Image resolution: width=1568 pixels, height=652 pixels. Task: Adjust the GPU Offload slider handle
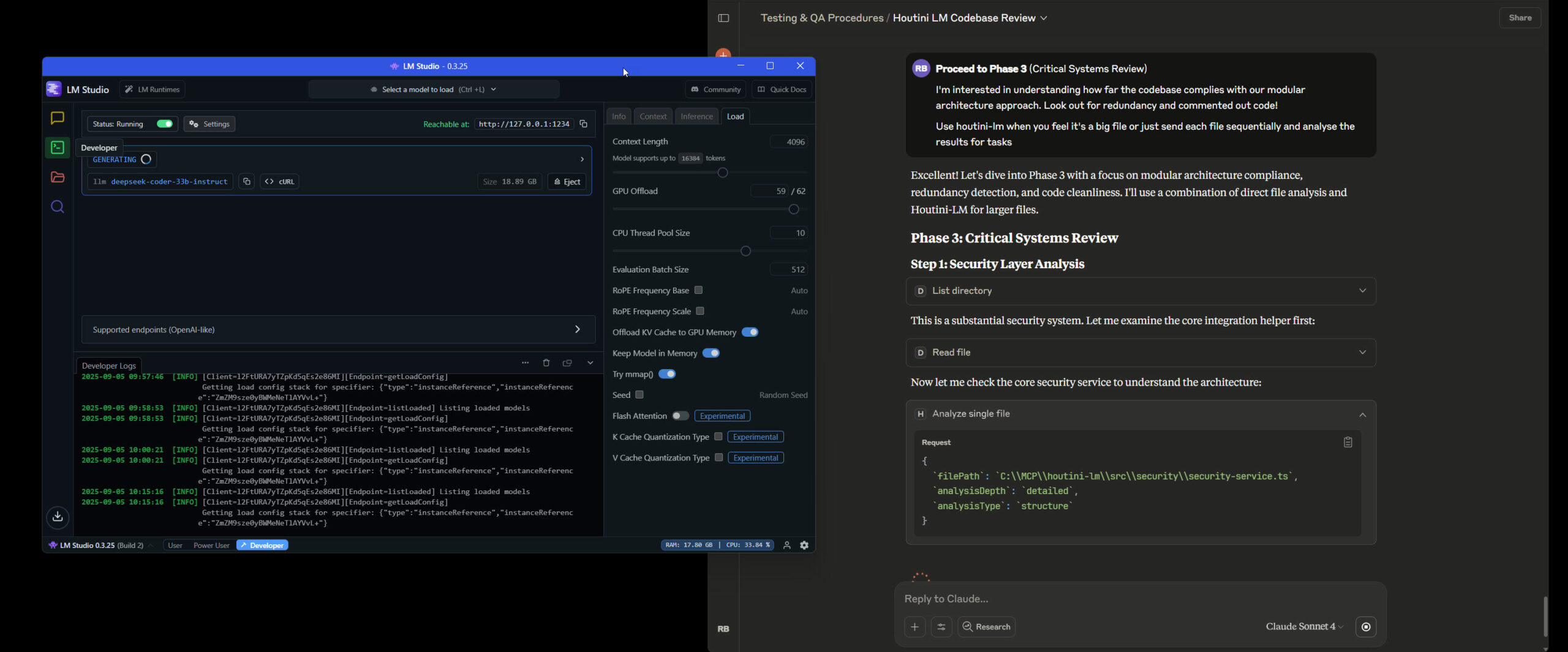click(794, 209)
